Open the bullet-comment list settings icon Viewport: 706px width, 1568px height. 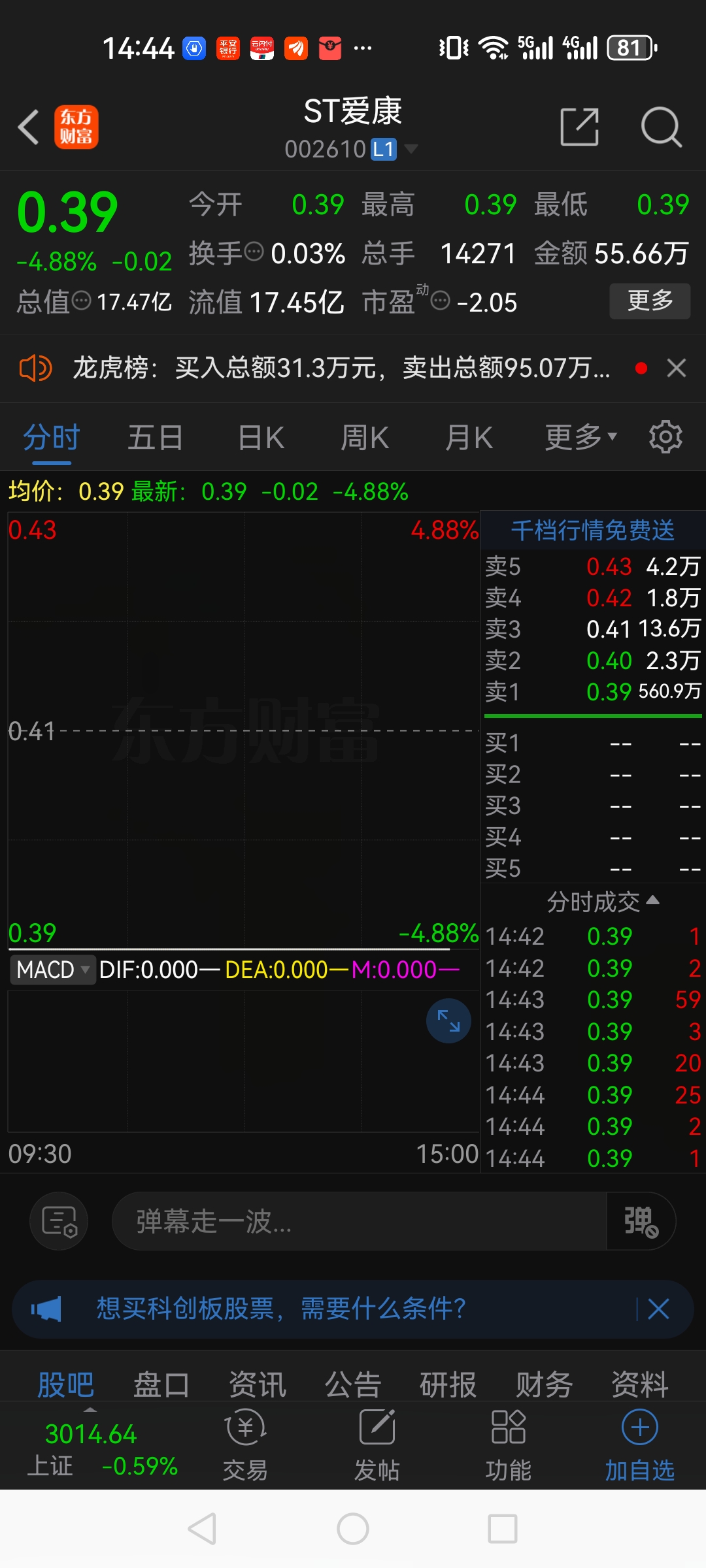tap(59, 1221)
